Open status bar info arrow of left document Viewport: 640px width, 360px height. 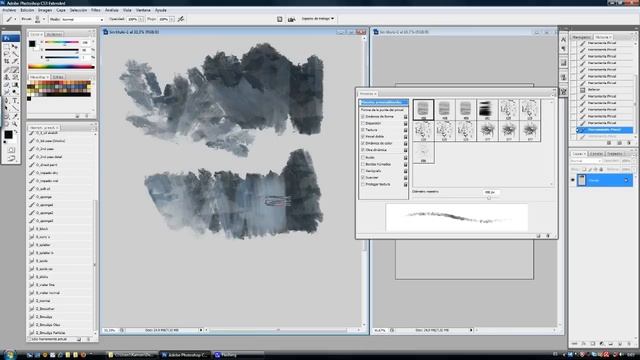(201, 330)
